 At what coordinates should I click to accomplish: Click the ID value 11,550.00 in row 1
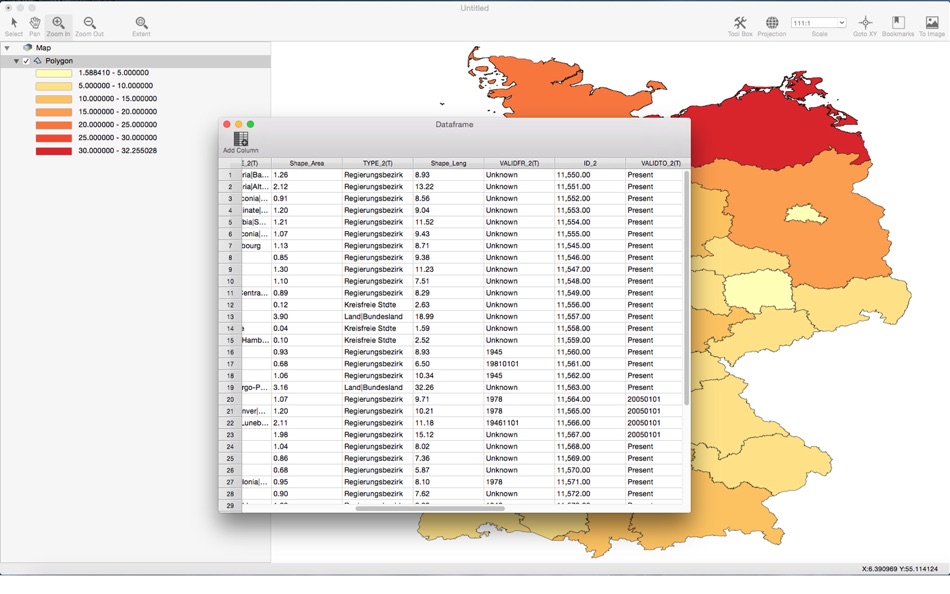click(x=590, y=175)
